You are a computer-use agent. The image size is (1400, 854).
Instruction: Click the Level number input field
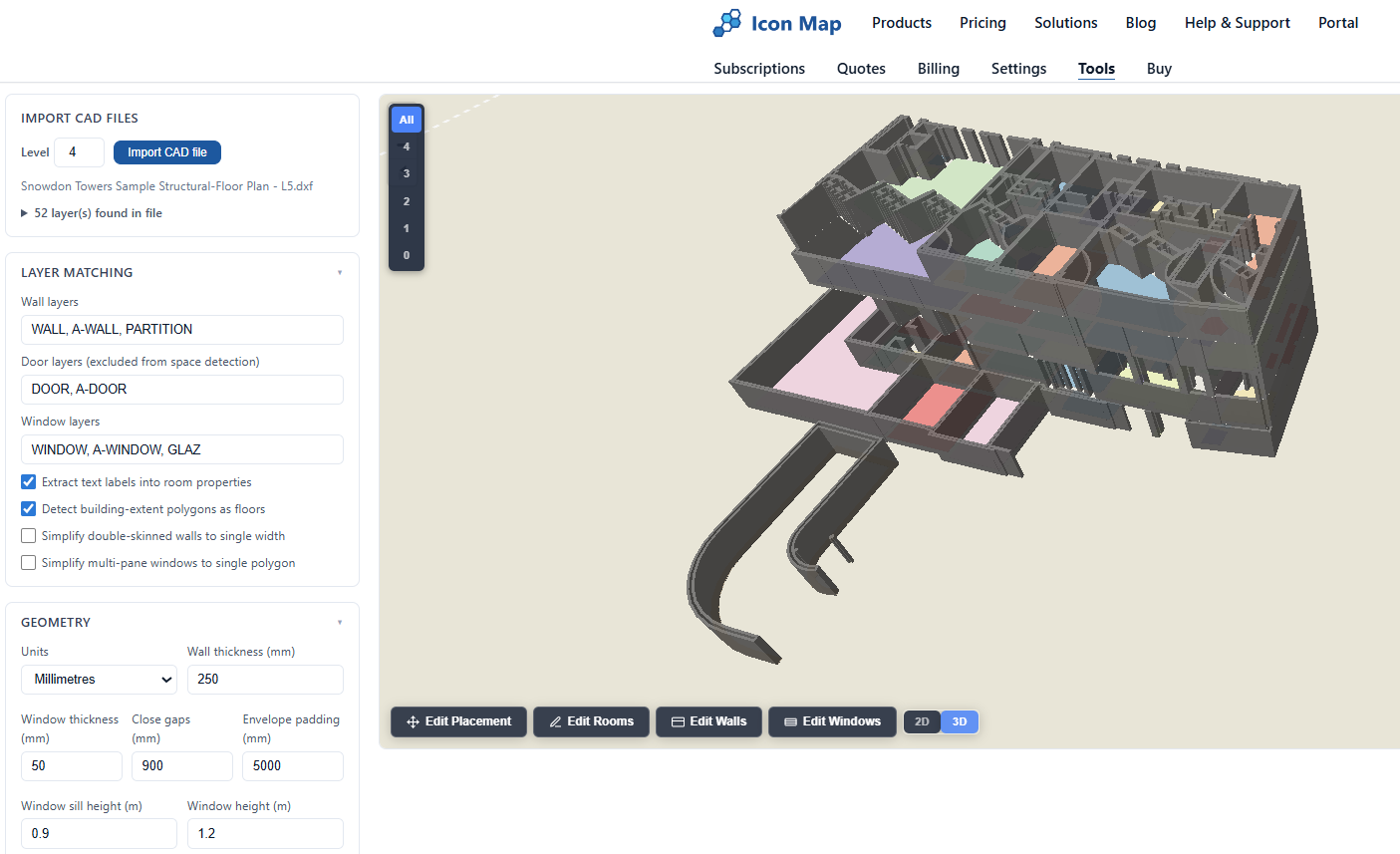click(x=79, y=152)
